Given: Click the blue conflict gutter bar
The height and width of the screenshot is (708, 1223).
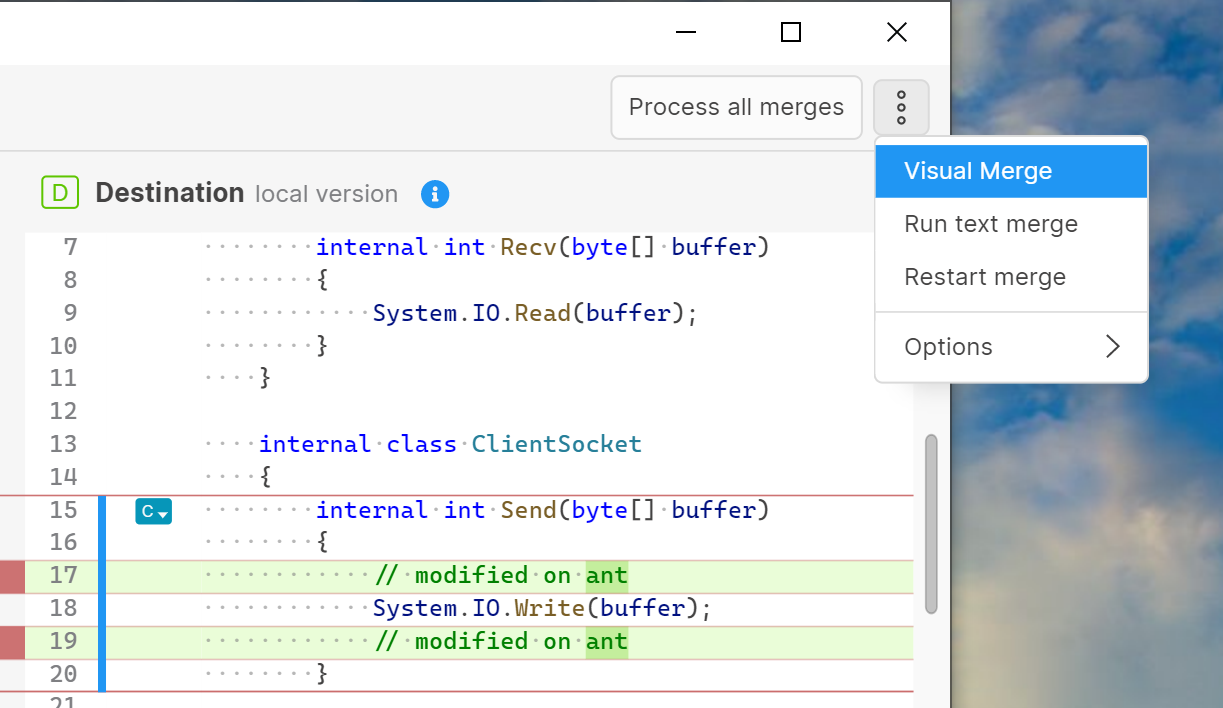Looking at the screenshot, I should pos(101,590).
